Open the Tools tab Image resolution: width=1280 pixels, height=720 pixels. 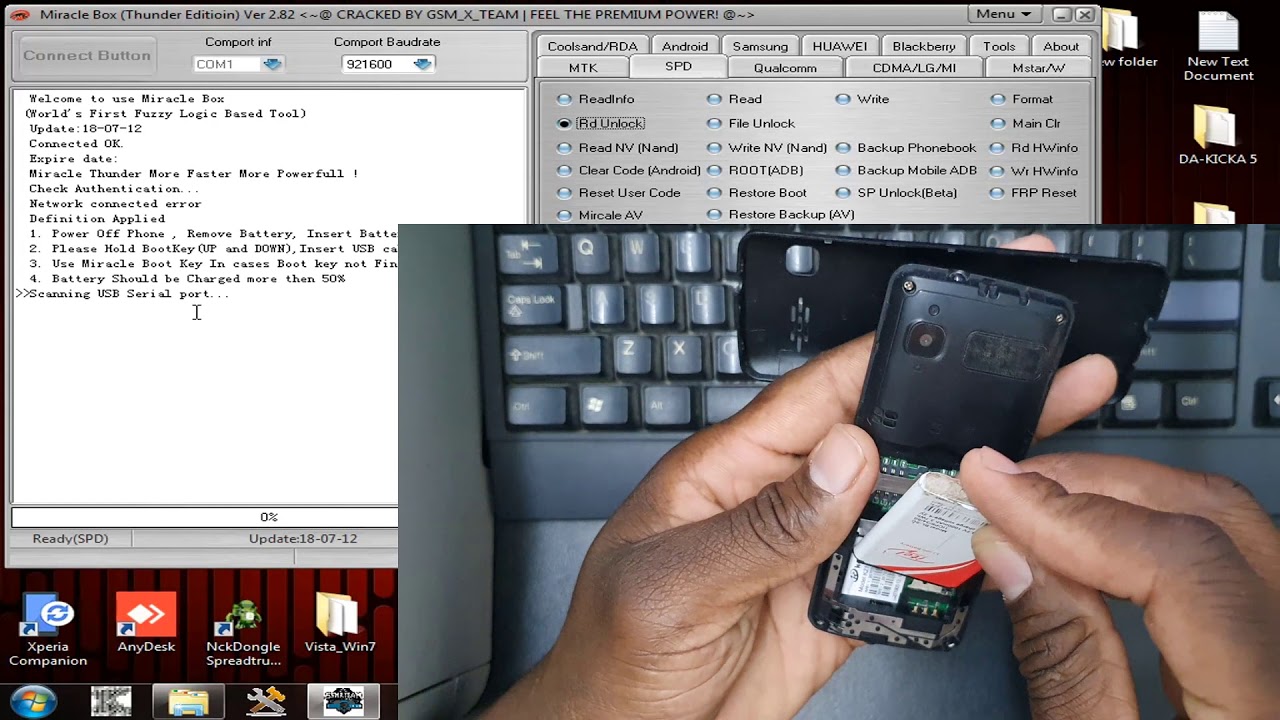point(999,46)
